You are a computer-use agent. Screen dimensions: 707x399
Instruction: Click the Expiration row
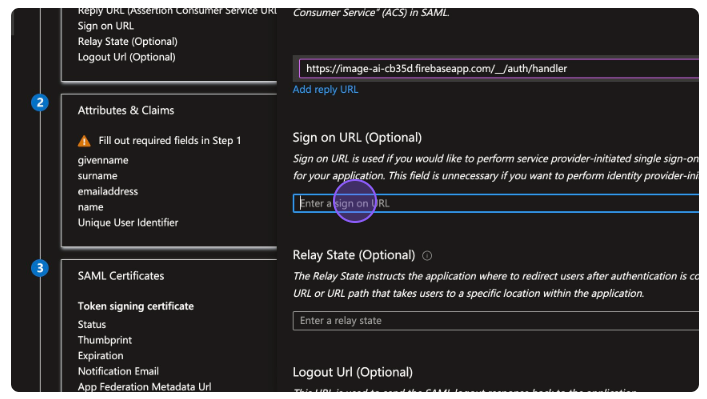(101, 356)
